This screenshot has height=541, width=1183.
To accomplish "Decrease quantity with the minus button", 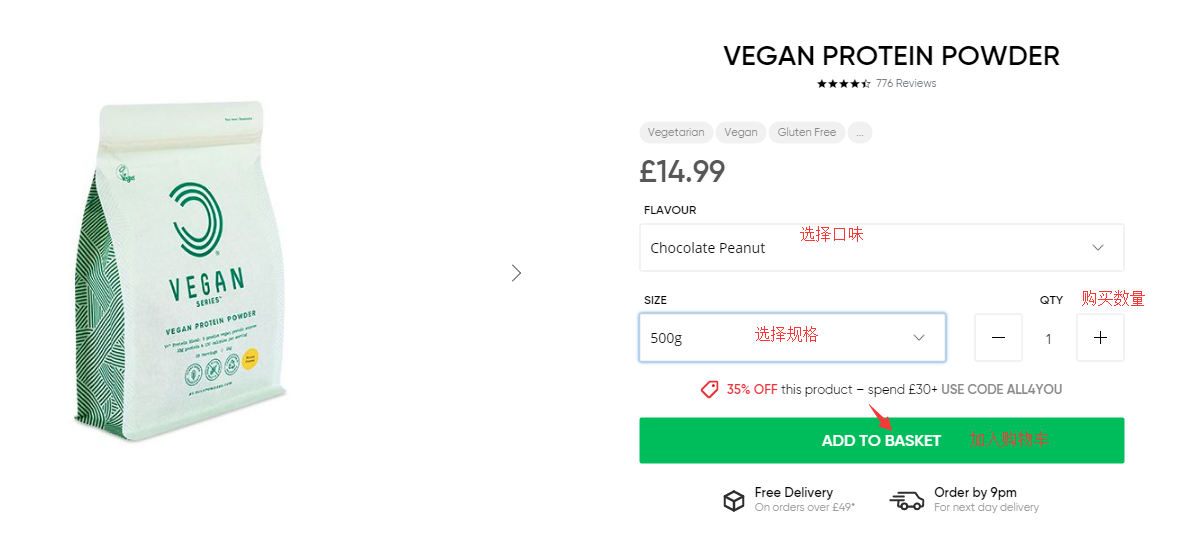I will pos(998,338).
